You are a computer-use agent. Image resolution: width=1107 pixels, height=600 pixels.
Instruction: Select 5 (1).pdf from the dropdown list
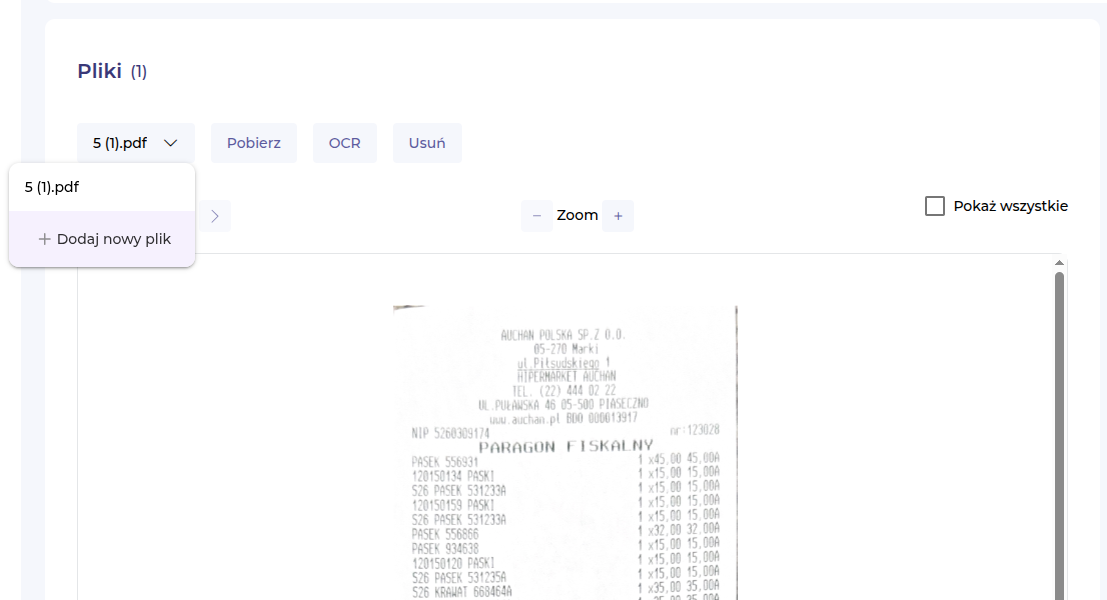click(x=102, y=187)
